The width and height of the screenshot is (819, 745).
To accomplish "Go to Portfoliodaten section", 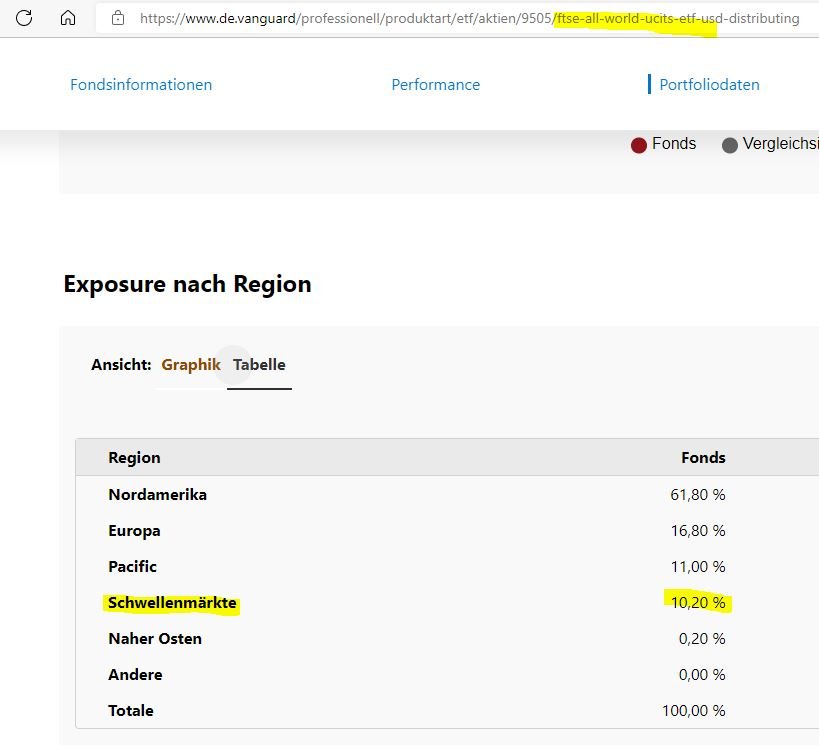I will [709, 85].
